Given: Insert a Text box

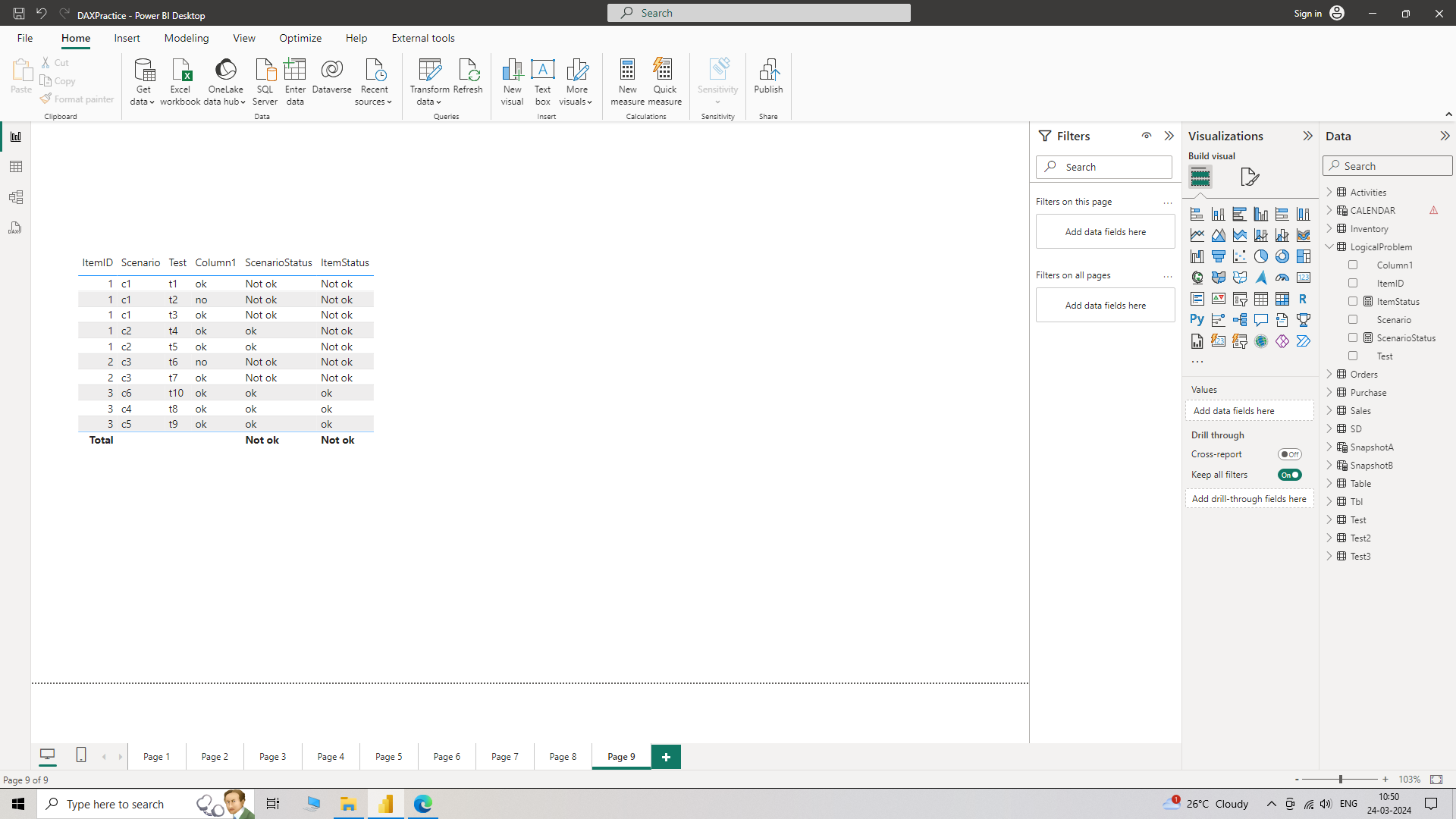Looking at the screenshot, I should [543, 82].
